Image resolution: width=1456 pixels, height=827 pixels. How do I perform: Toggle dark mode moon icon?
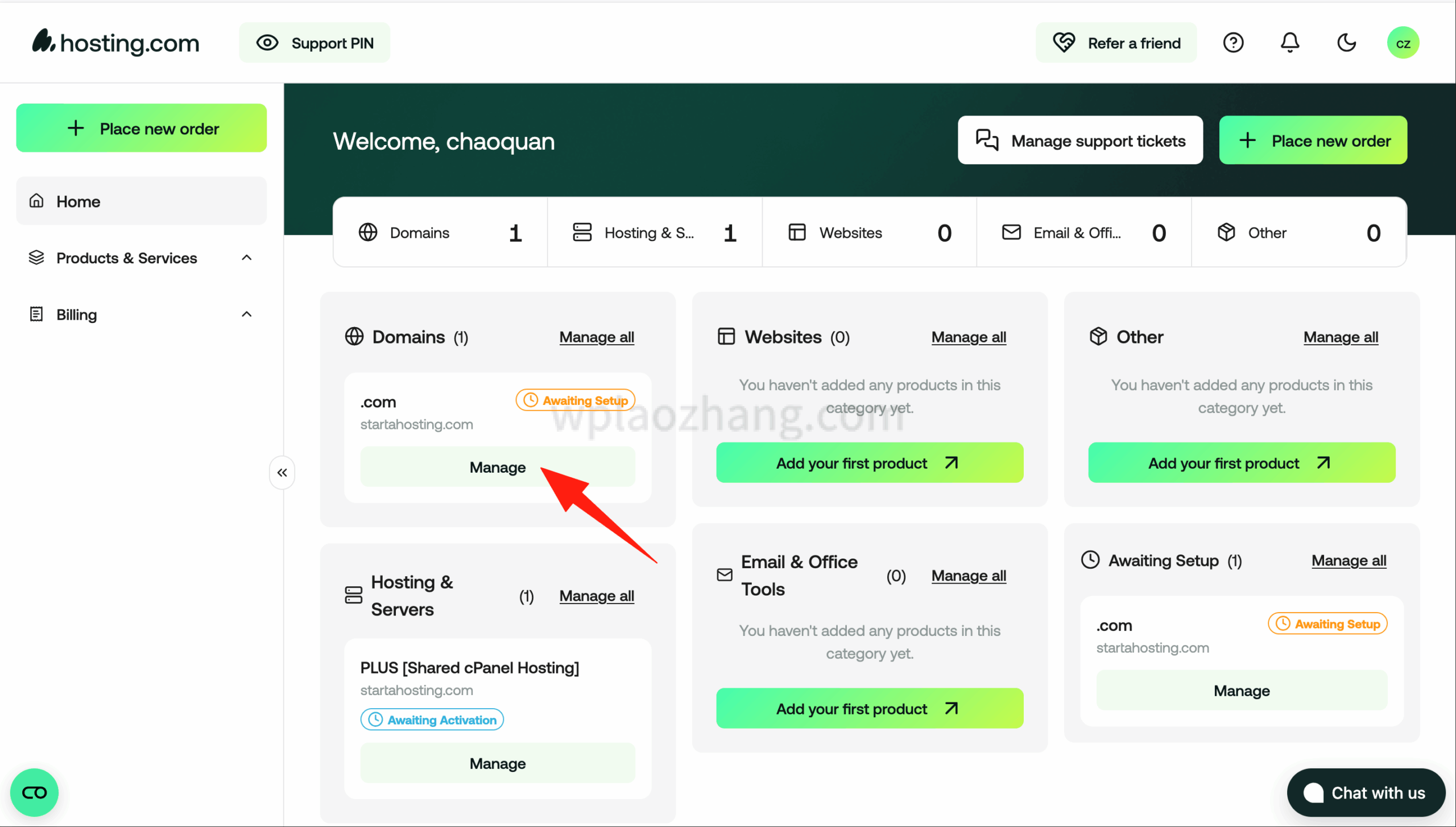1346,43
